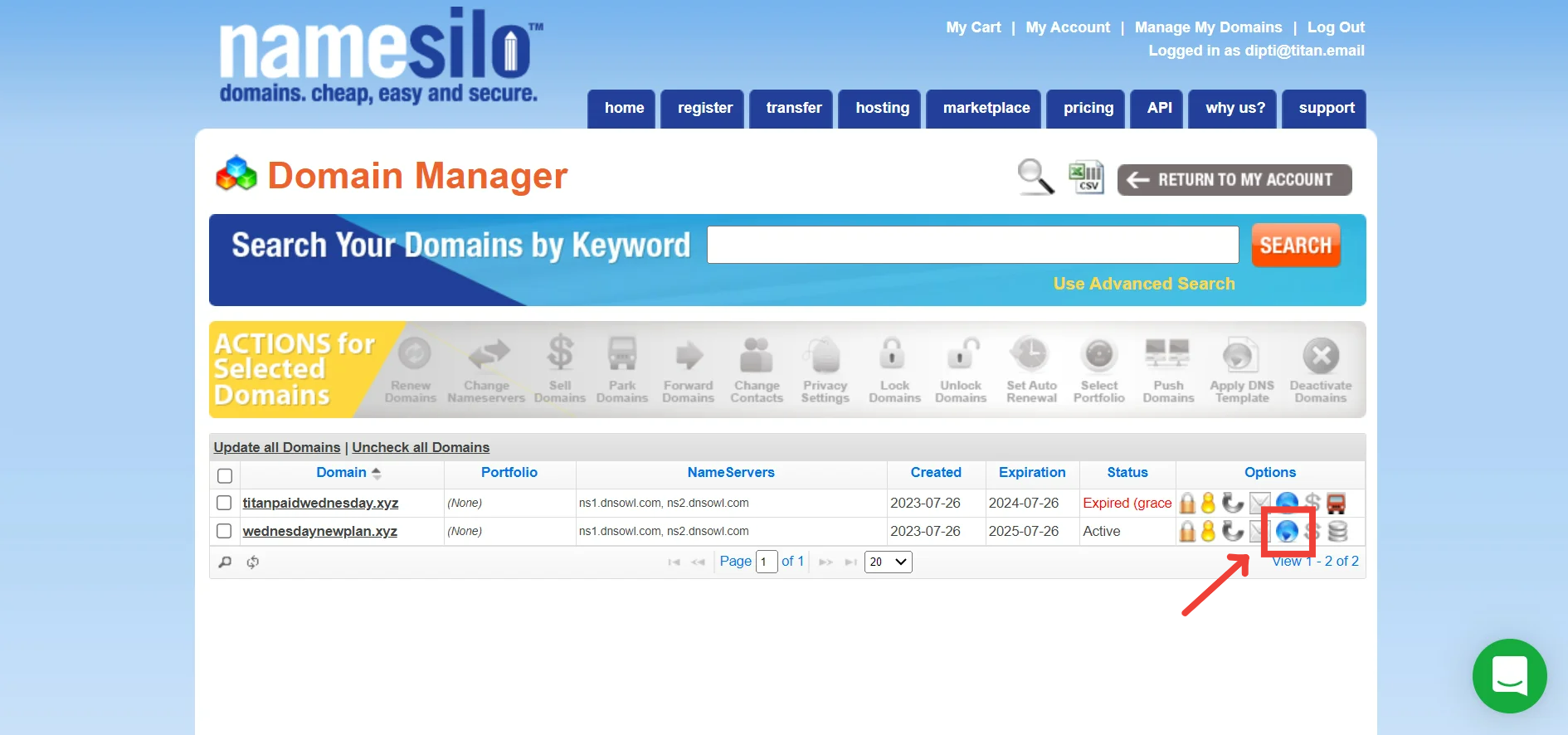This screenshot has height=735, width=1568.
Task: Click the blue globe DNS icon for titanpaidwednesday.xyz
Action: pyautogui.click(x=1287, y=503)
